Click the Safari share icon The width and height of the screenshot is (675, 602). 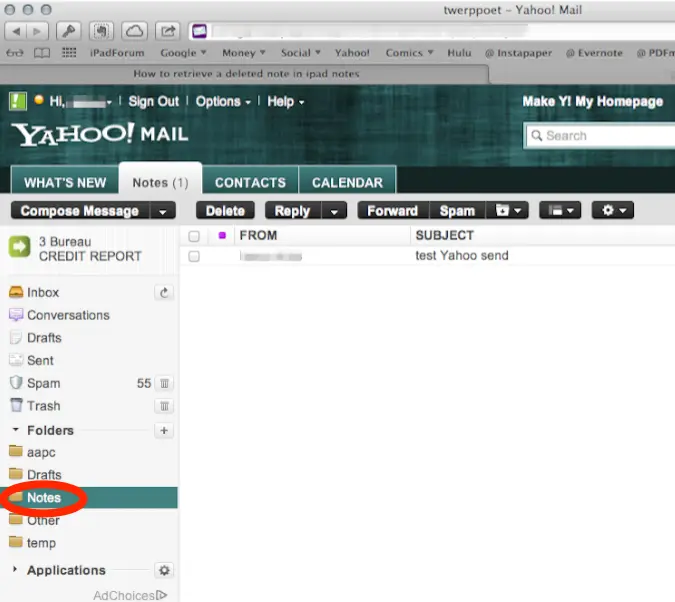[x=167, y=32]
